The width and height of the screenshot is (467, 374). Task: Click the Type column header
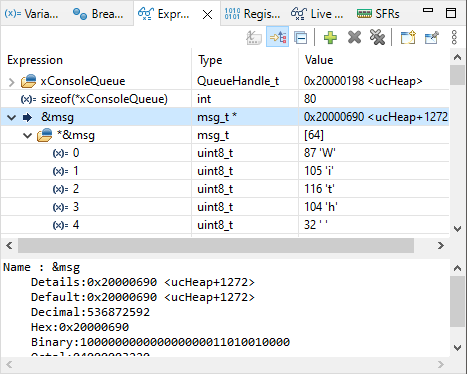click(245, 60)
